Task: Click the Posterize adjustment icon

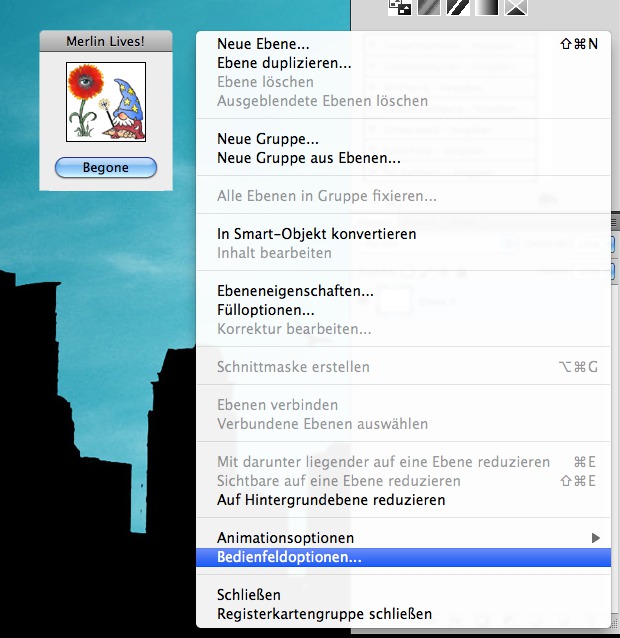Action: click(x=429, y=7)
